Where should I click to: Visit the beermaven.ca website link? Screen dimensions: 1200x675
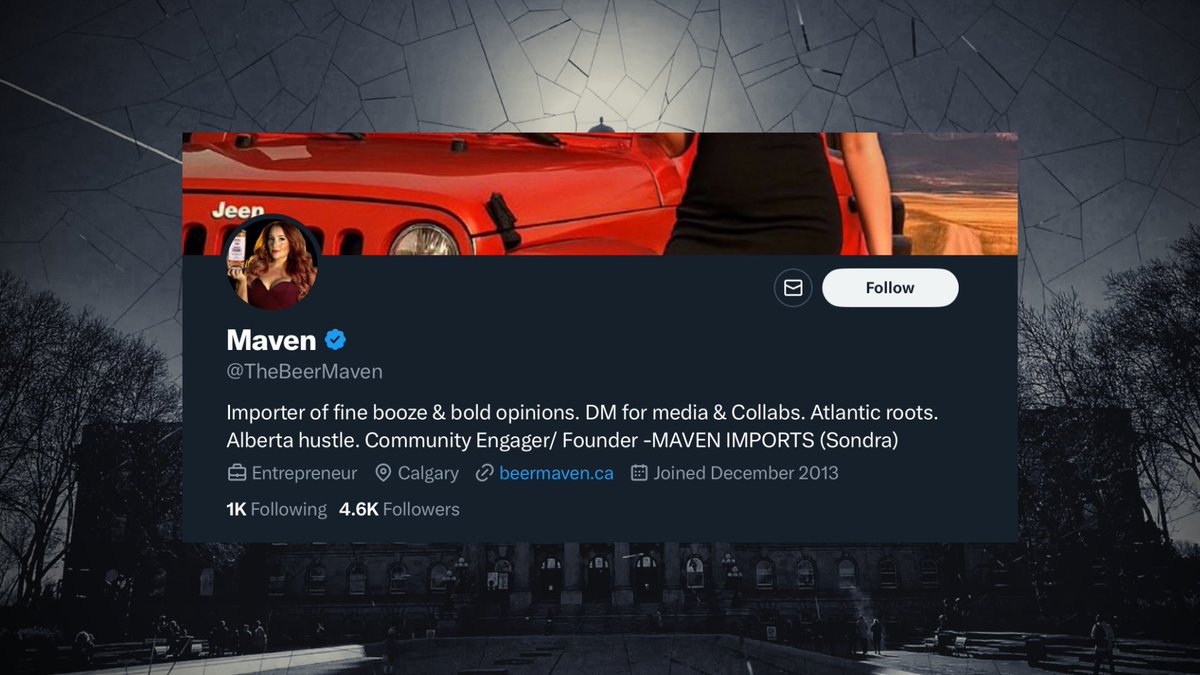click(556, 473)
